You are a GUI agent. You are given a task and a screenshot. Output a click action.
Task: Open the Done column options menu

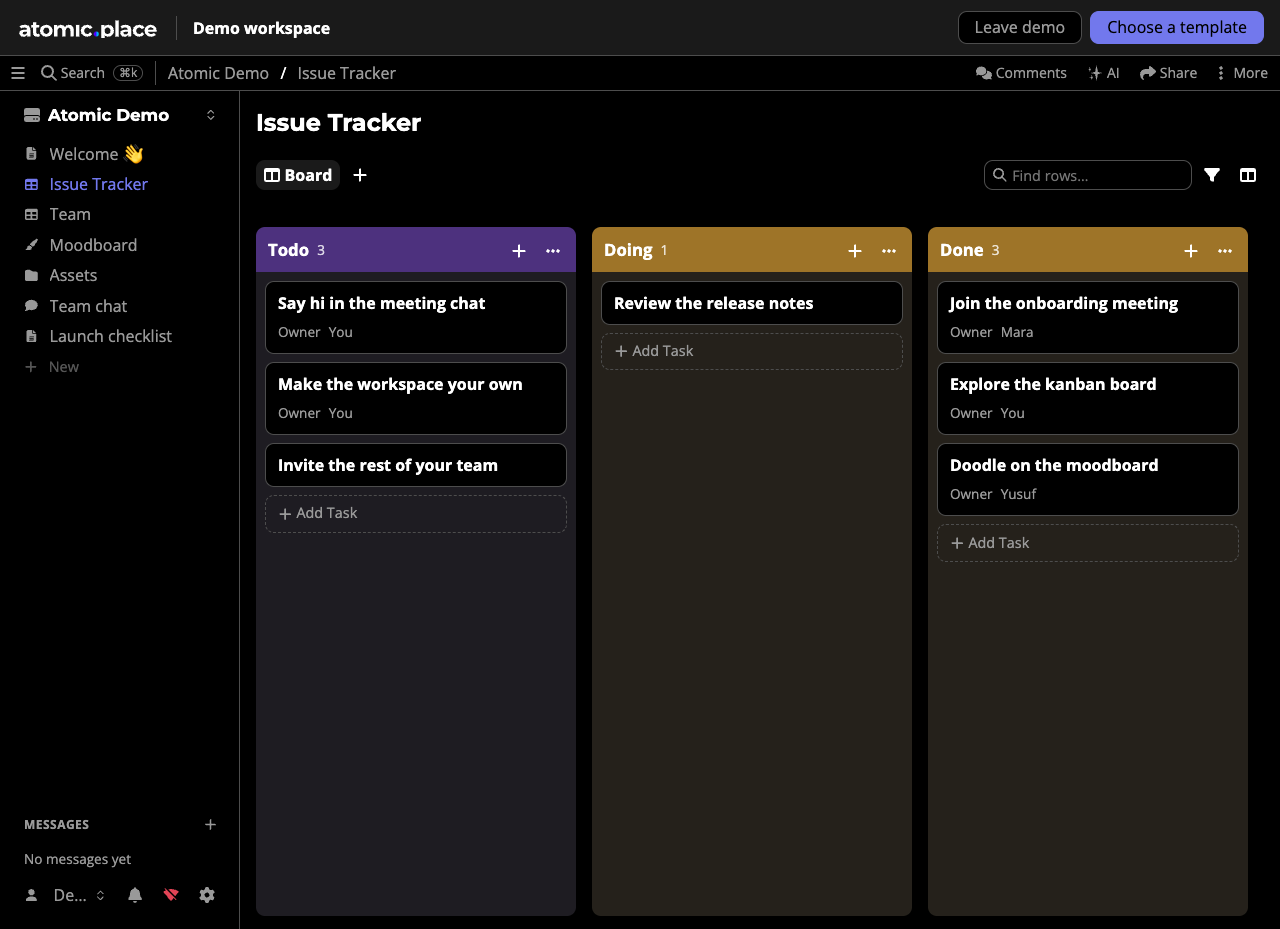click(1225, 251)
